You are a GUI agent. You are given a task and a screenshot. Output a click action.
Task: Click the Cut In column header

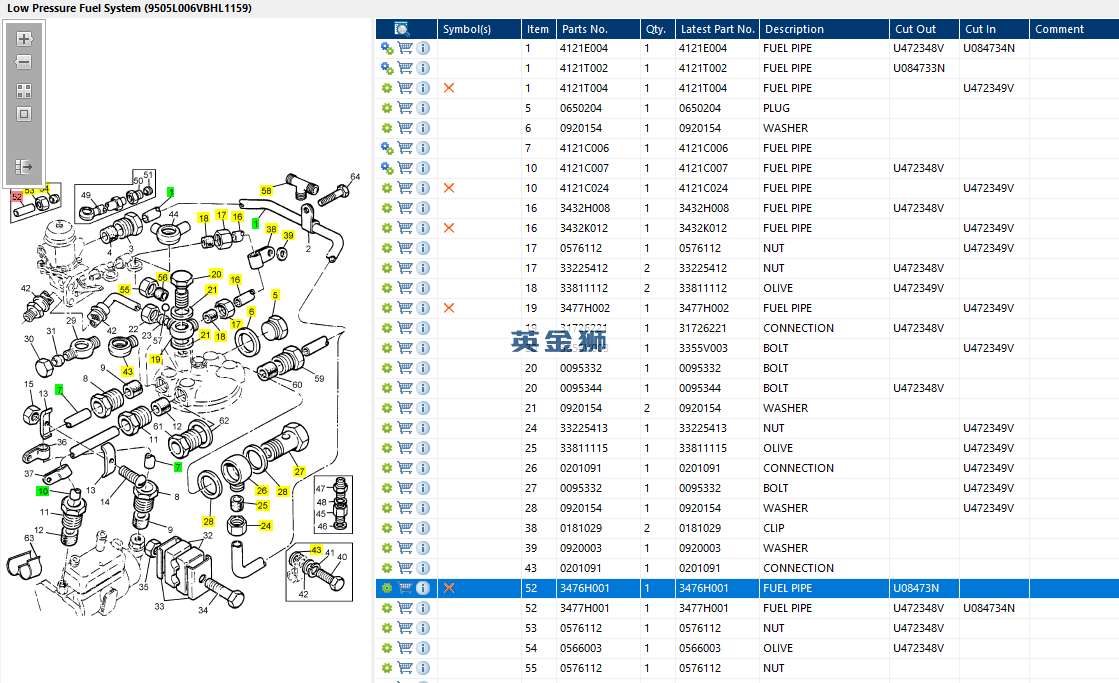[993, 29]
